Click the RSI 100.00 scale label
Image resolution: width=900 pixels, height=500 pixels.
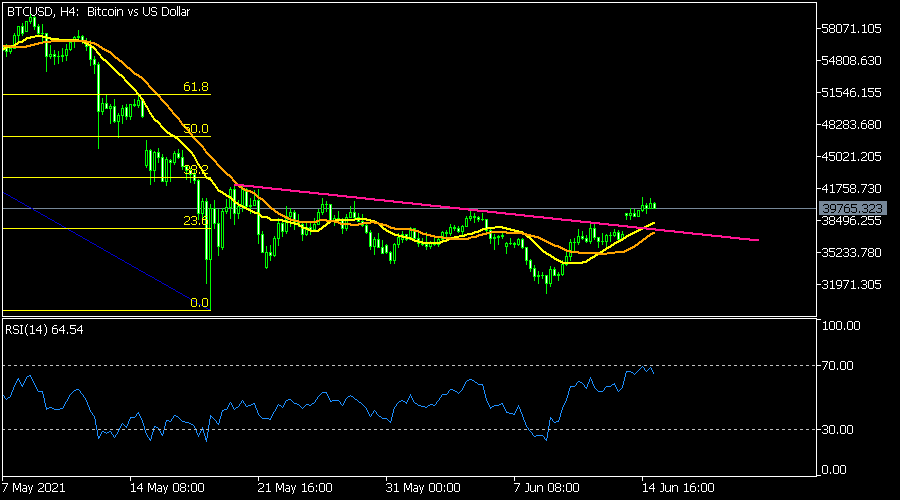(841, 326)
